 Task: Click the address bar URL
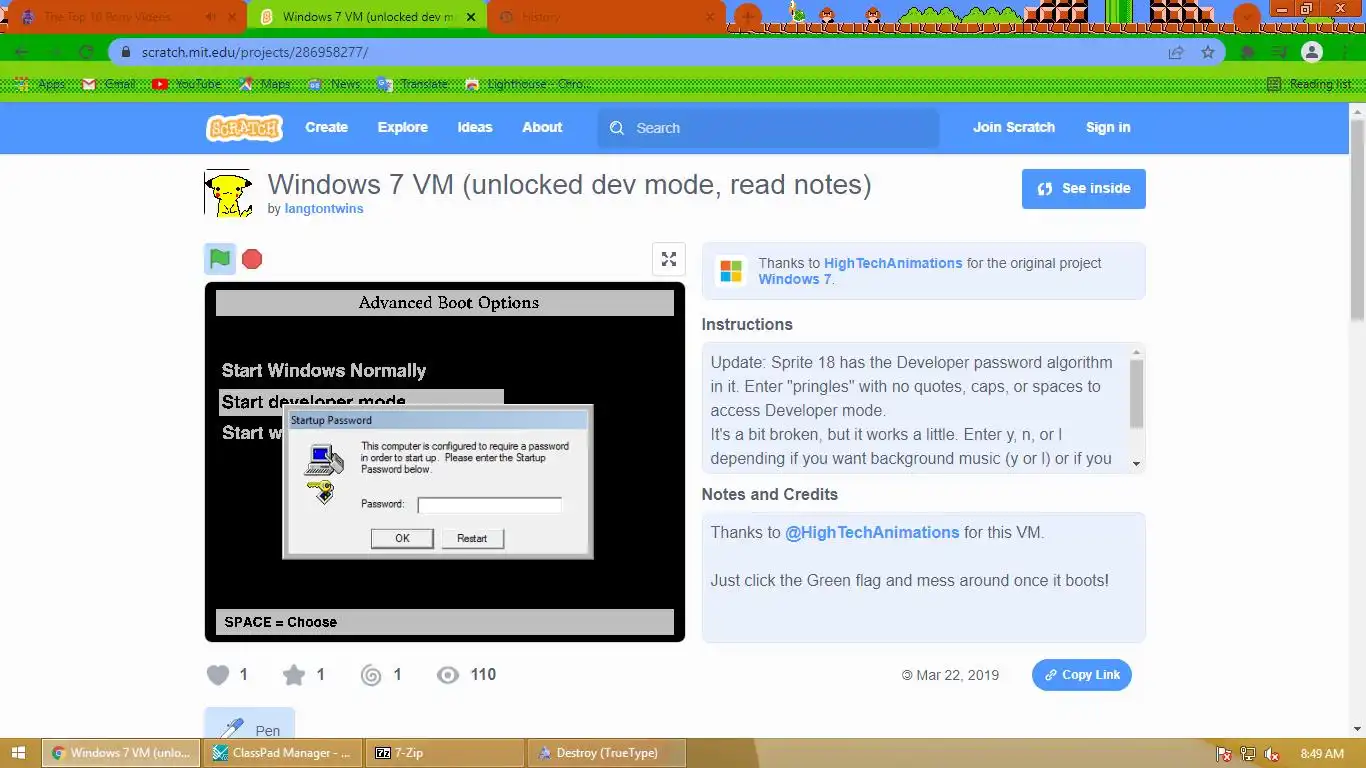[x=255, y=52]
